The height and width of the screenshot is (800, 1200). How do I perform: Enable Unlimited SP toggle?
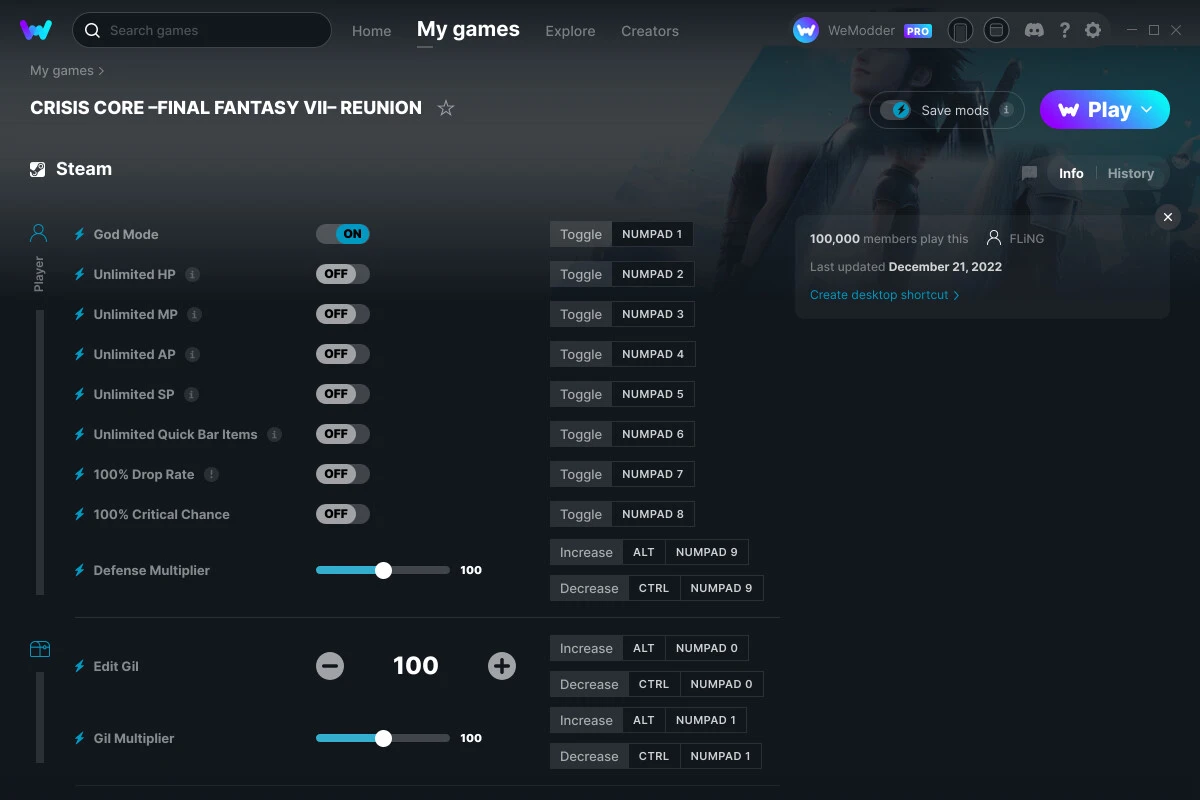(x=343, y=394)
